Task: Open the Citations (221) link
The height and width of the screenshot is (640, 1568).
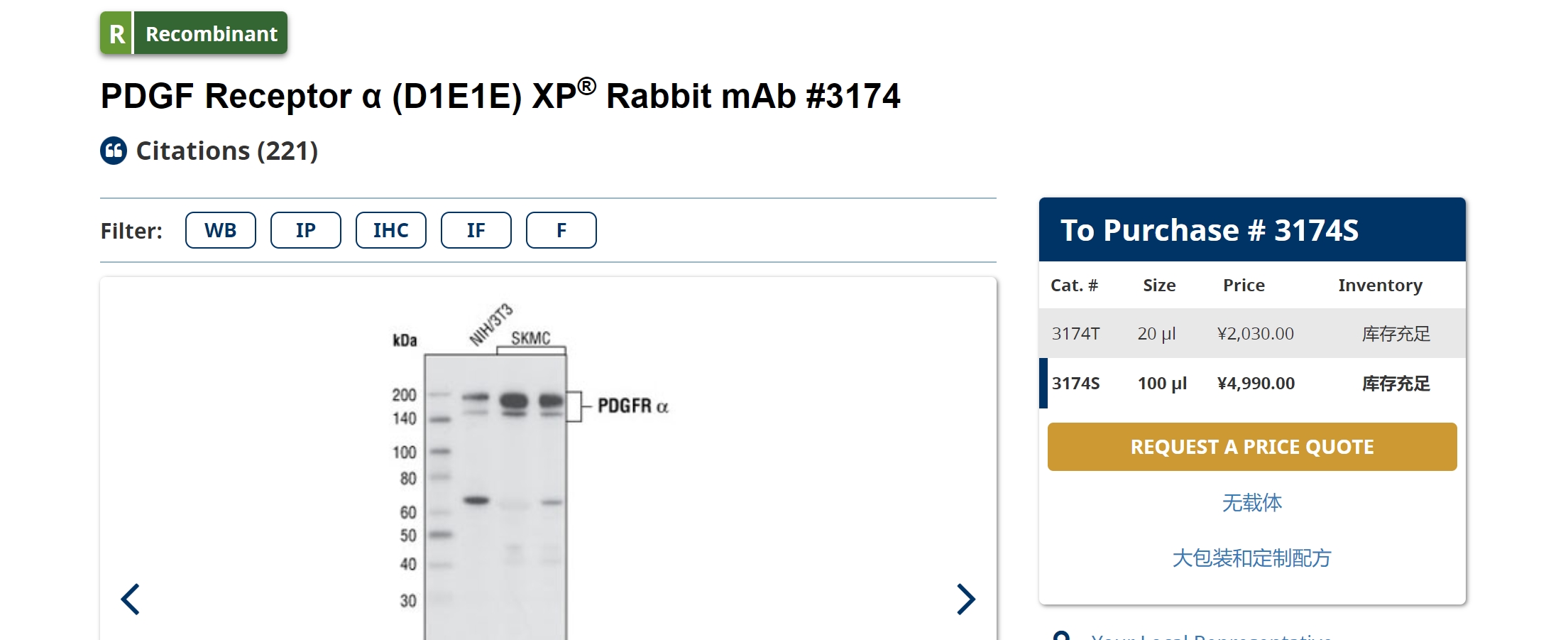Action: point(226,151)
